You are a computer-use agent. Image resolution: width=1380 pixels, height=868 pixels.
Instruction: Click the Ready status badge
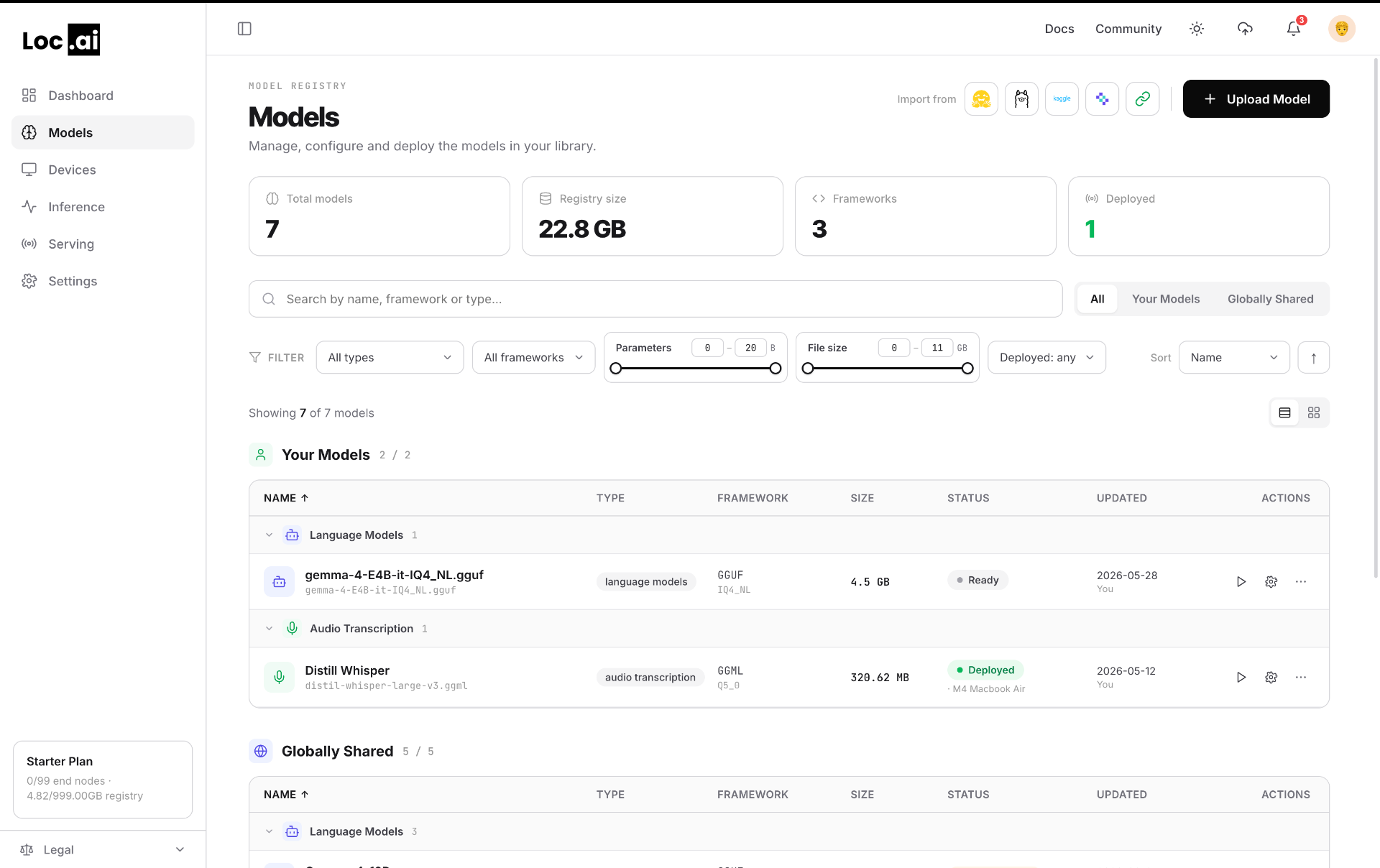[x=977, y=580]
